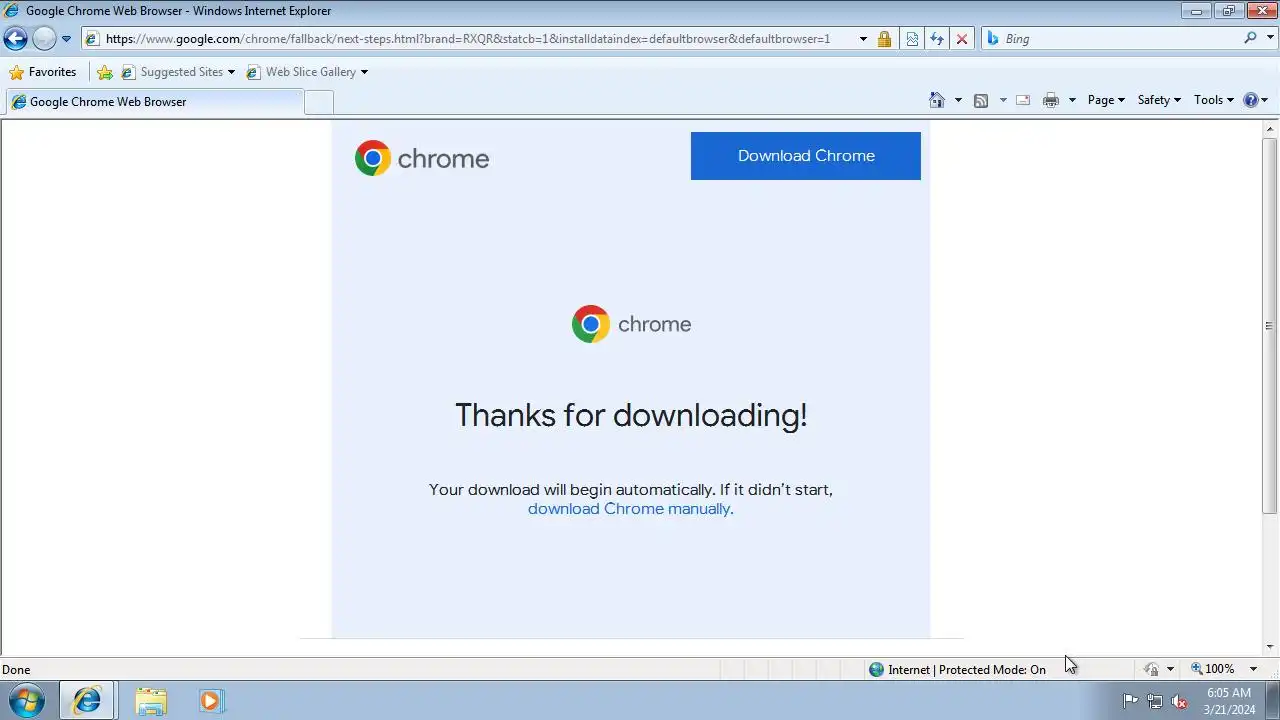Open the recent pages dropdown arrow
The height and width of the screenshot is (720, 1280).
66,39
